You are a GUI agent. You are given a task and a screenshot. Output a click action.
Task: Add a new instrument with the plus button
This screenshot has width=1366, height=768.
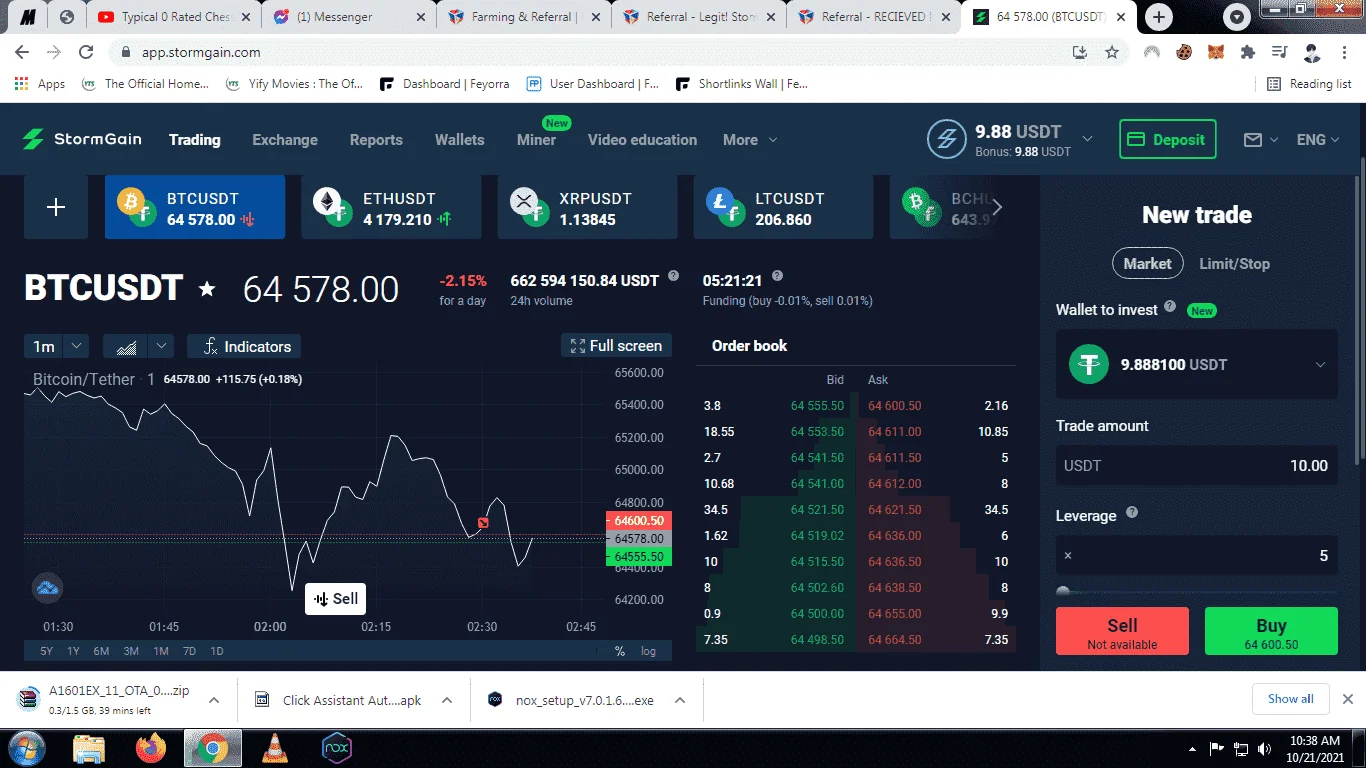56,207
